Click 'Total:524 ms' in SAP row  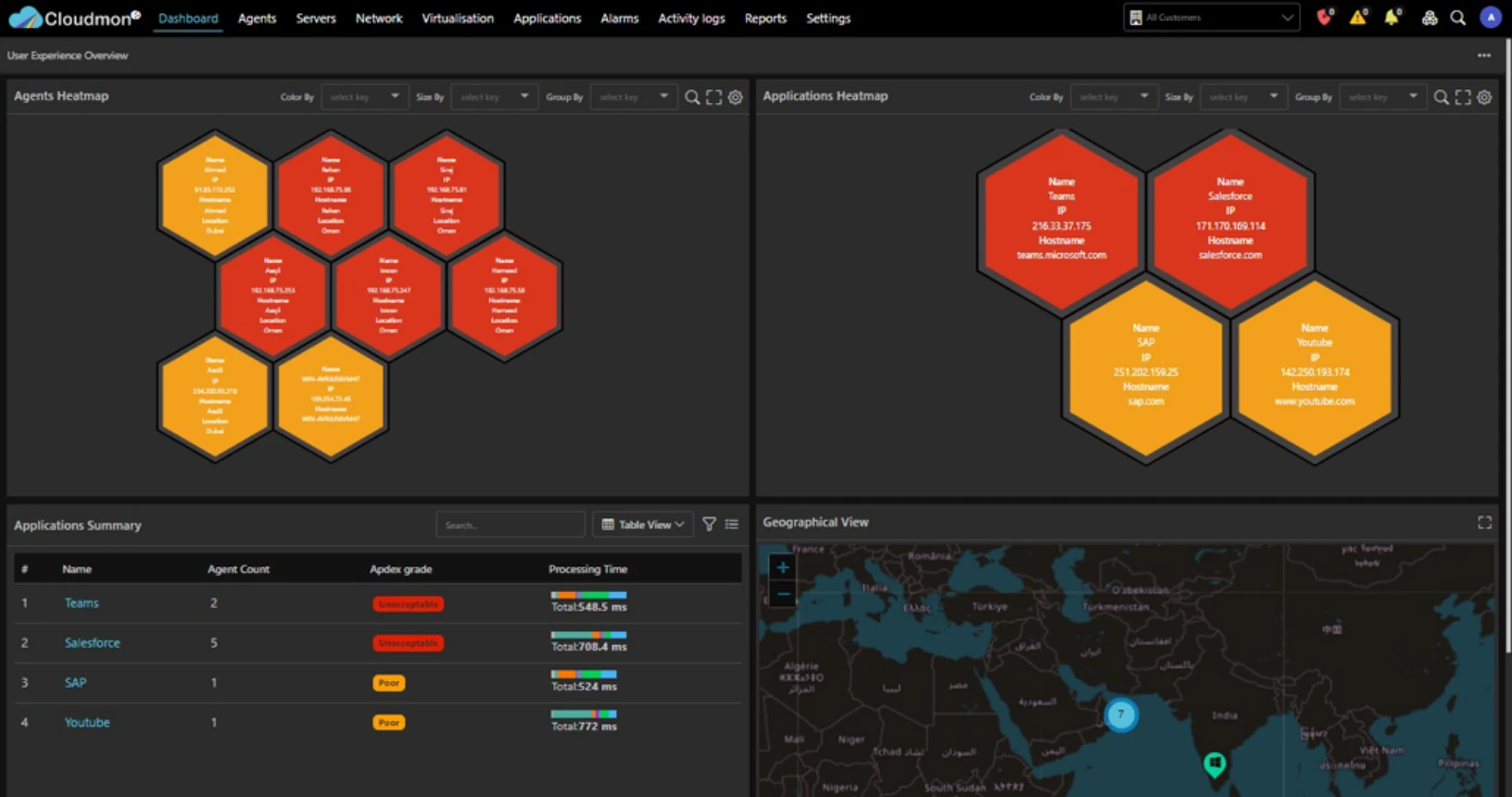tap(584, 687)
